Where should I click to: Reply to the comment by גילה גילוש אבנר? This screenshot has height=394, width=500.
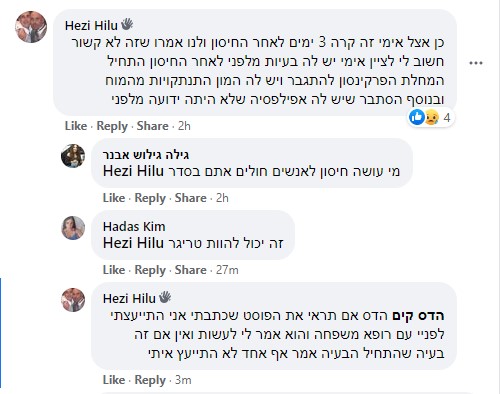[x=150, y=198]
